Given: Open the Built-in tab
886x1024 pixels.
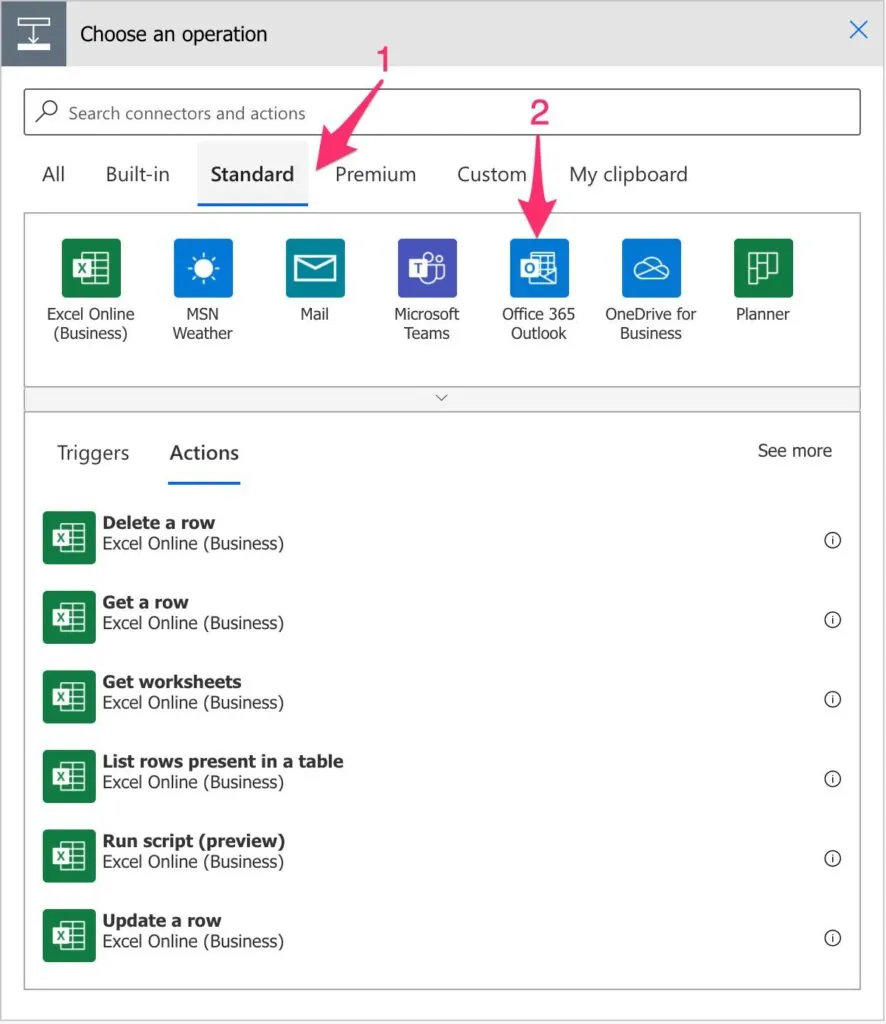Looking at the screenshot, I should tap(138, 174).
